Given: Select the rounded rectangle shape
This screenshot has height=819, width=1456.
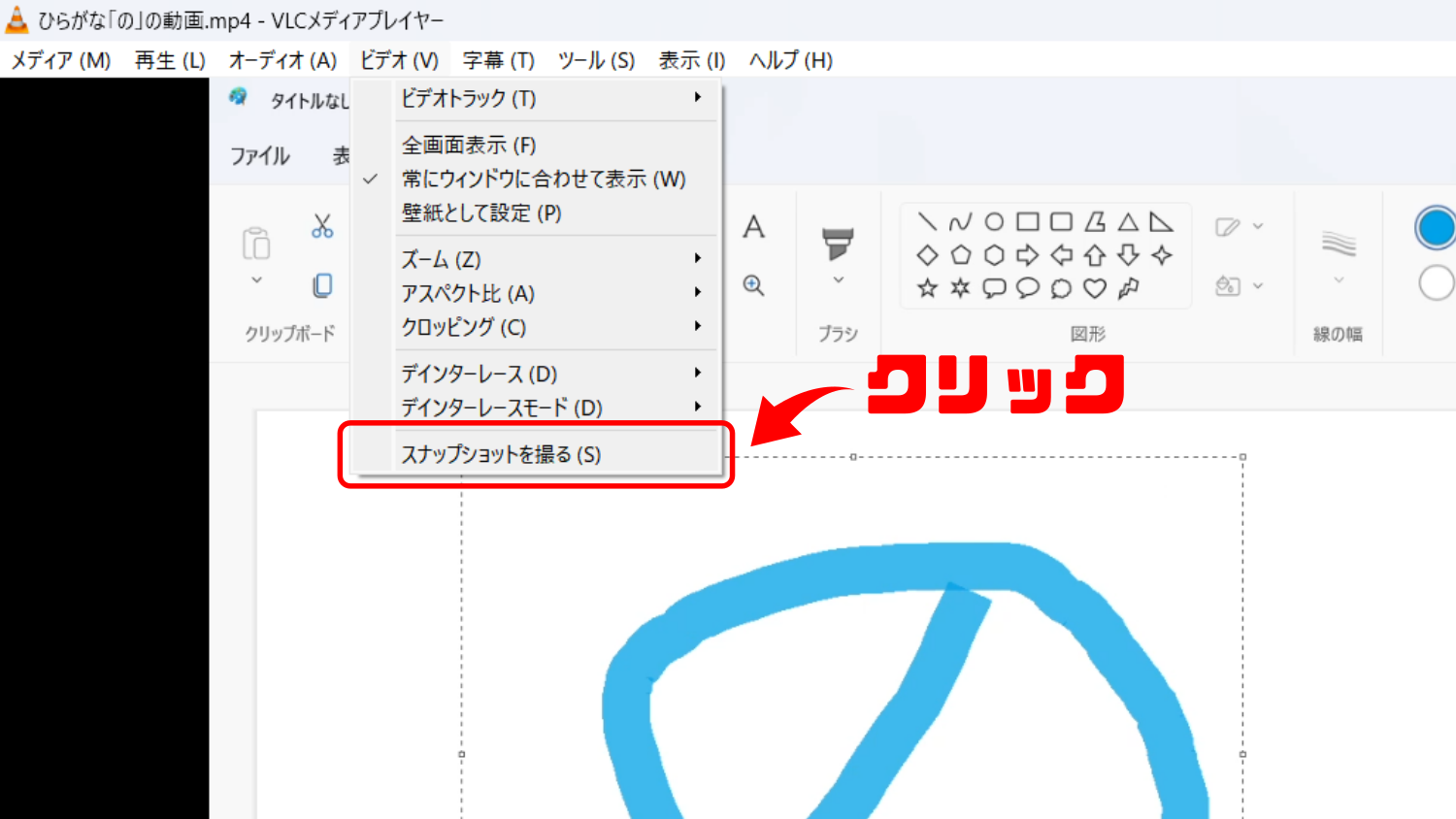Looking at the screenshot, I should [1061, 222].
